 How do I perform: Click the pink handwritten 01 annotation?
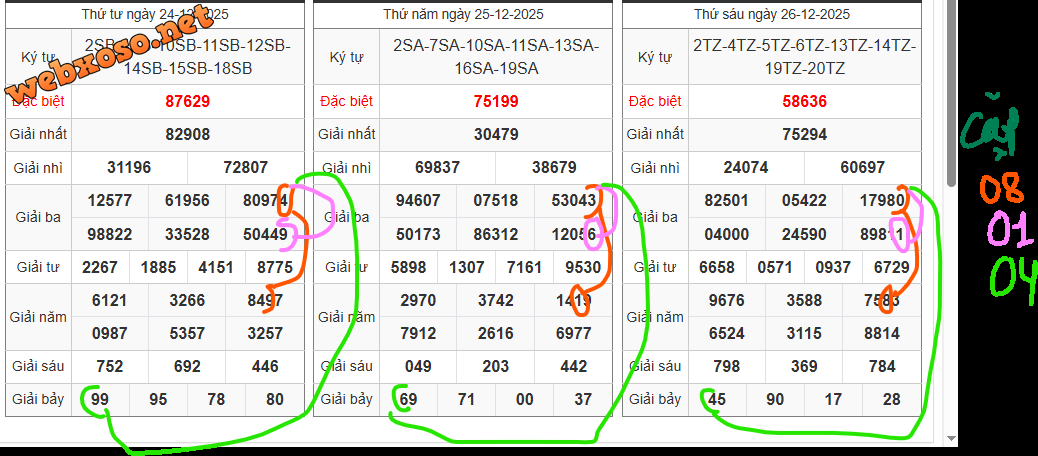click(x=1010, y=230)
